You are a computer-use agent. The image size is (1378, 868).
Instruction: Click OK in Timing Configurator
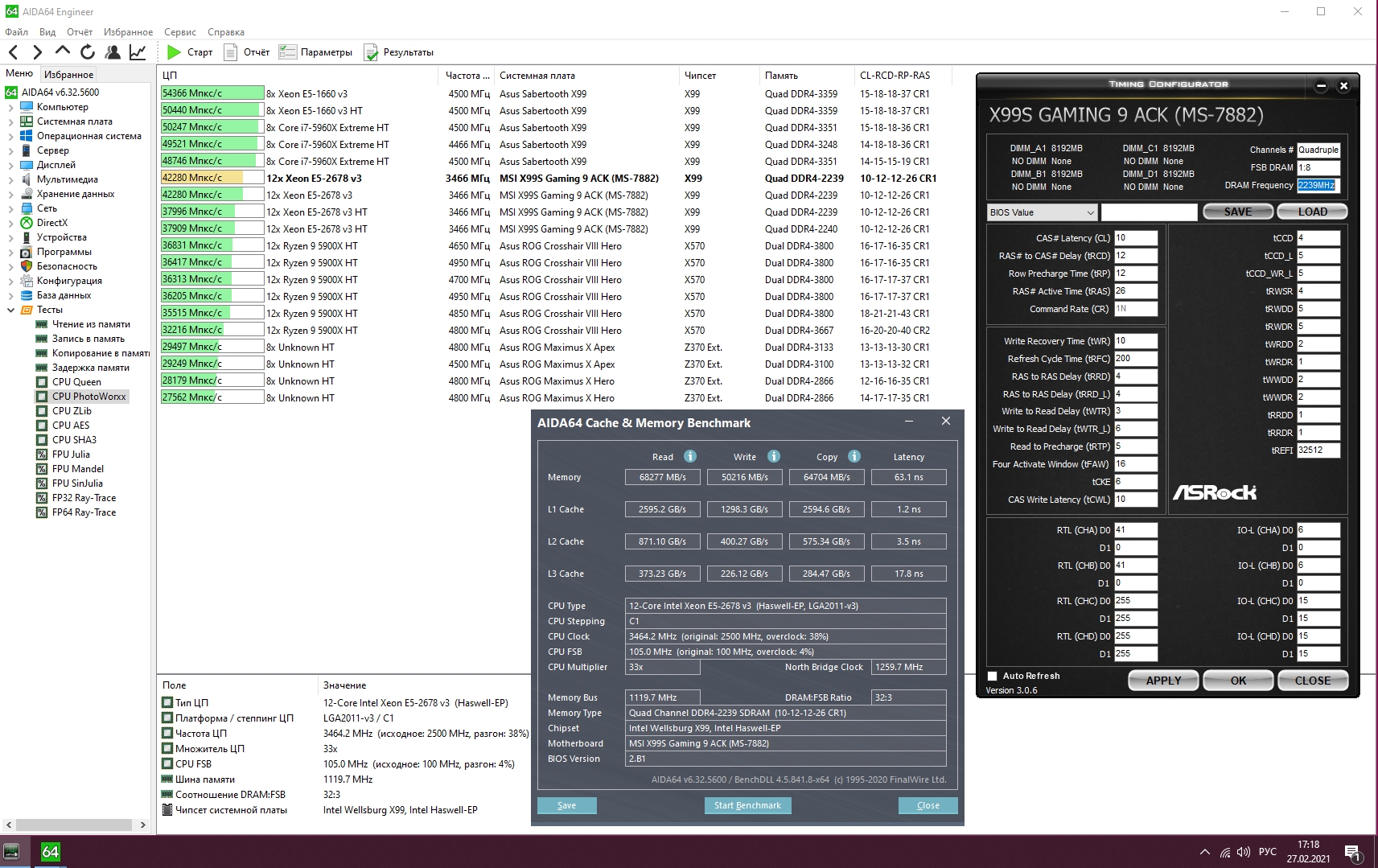(x=1238, y=681)
